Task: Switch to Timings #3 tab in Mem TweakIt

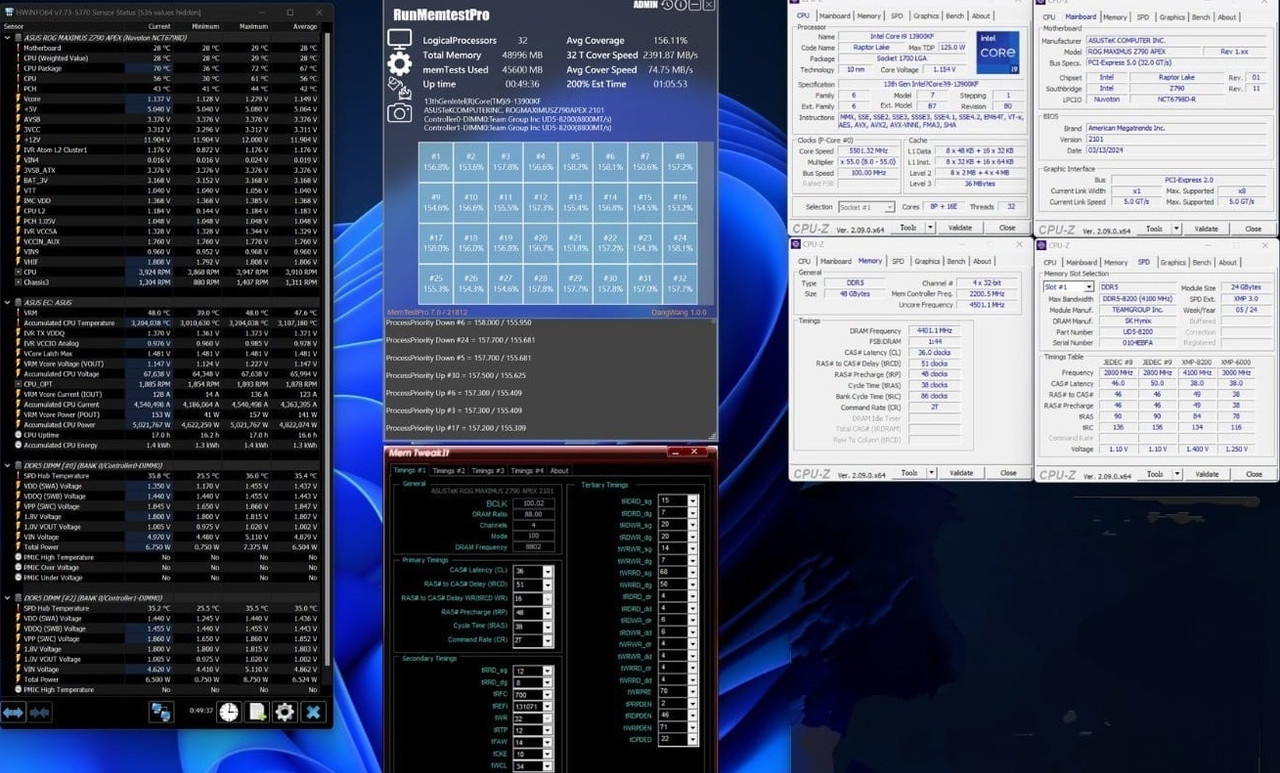Action: click(487, 470)
